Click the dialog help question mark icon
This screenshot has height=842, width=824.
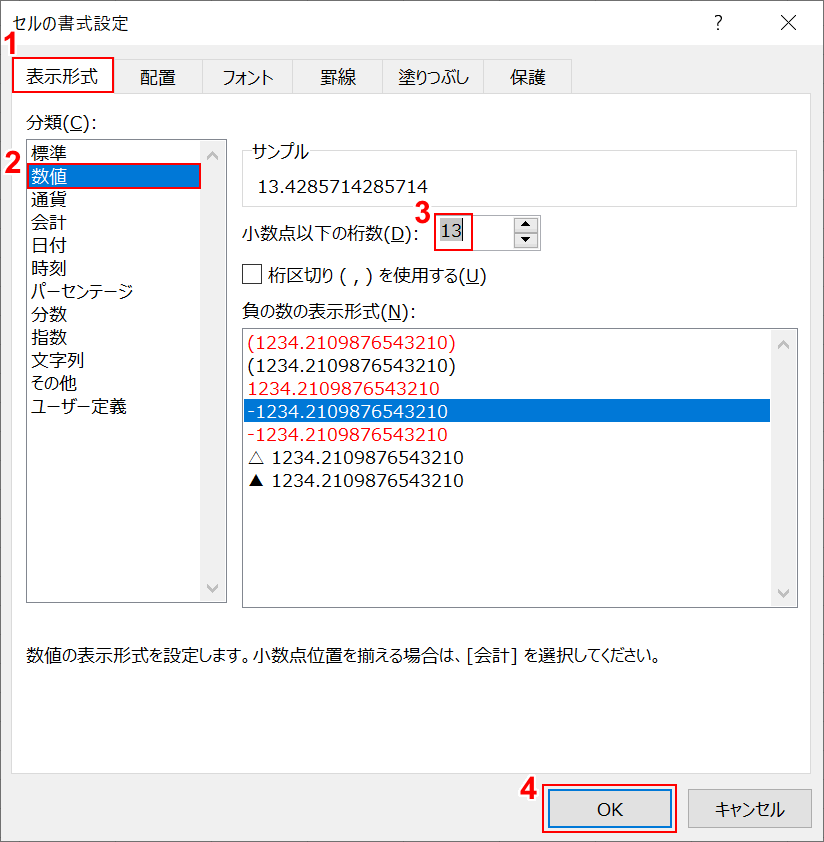coord(718,22)
